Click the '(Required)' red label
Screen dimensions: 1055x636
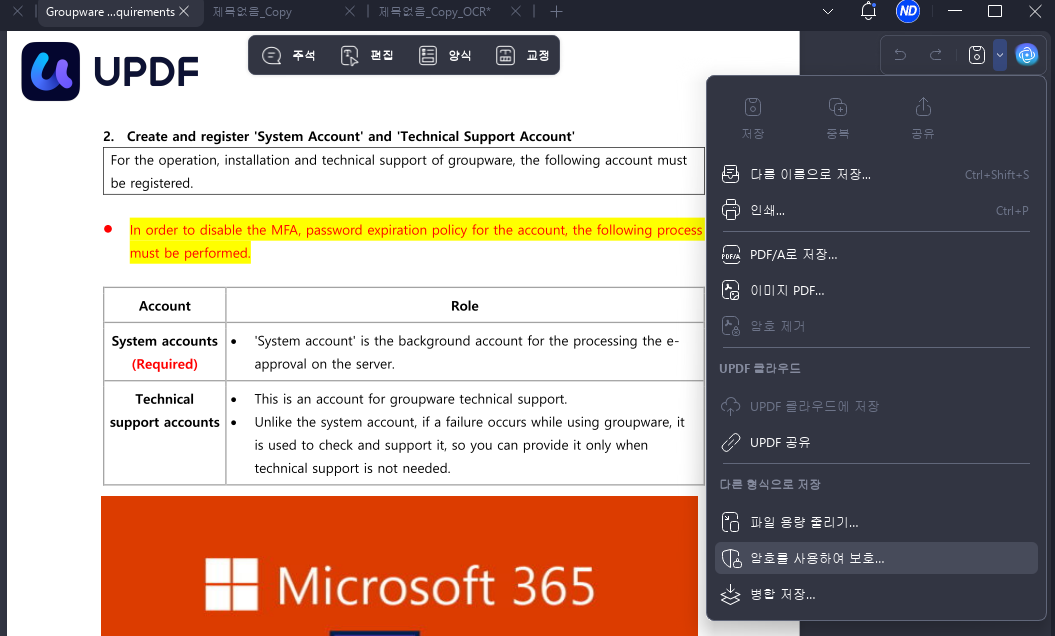pos(164,364)
